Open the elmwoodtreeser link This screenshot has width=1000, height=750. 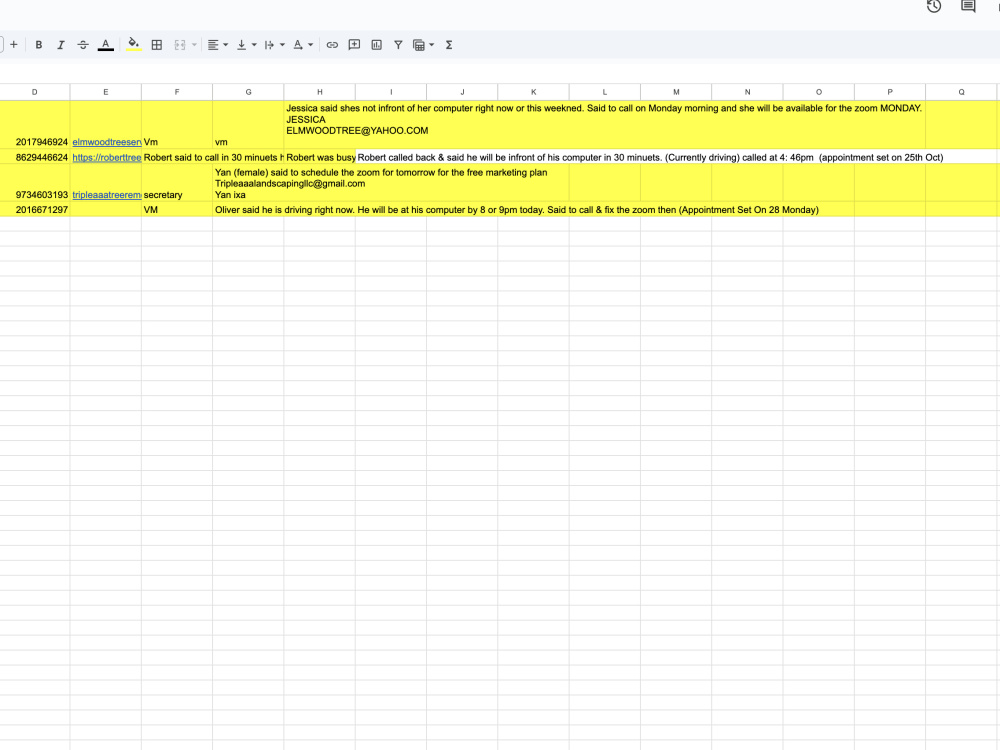[x=107, y=142]
